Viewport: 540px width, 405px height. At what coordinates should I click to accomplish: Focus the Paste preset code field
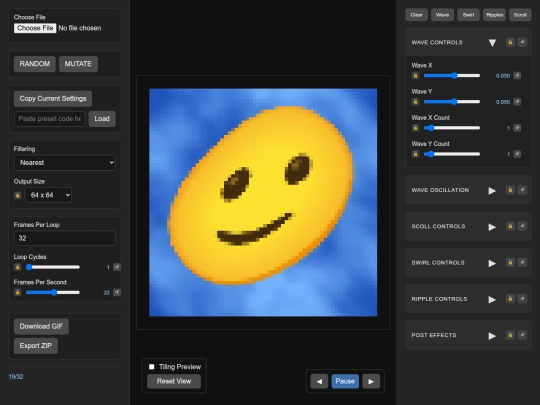point(50,119)
